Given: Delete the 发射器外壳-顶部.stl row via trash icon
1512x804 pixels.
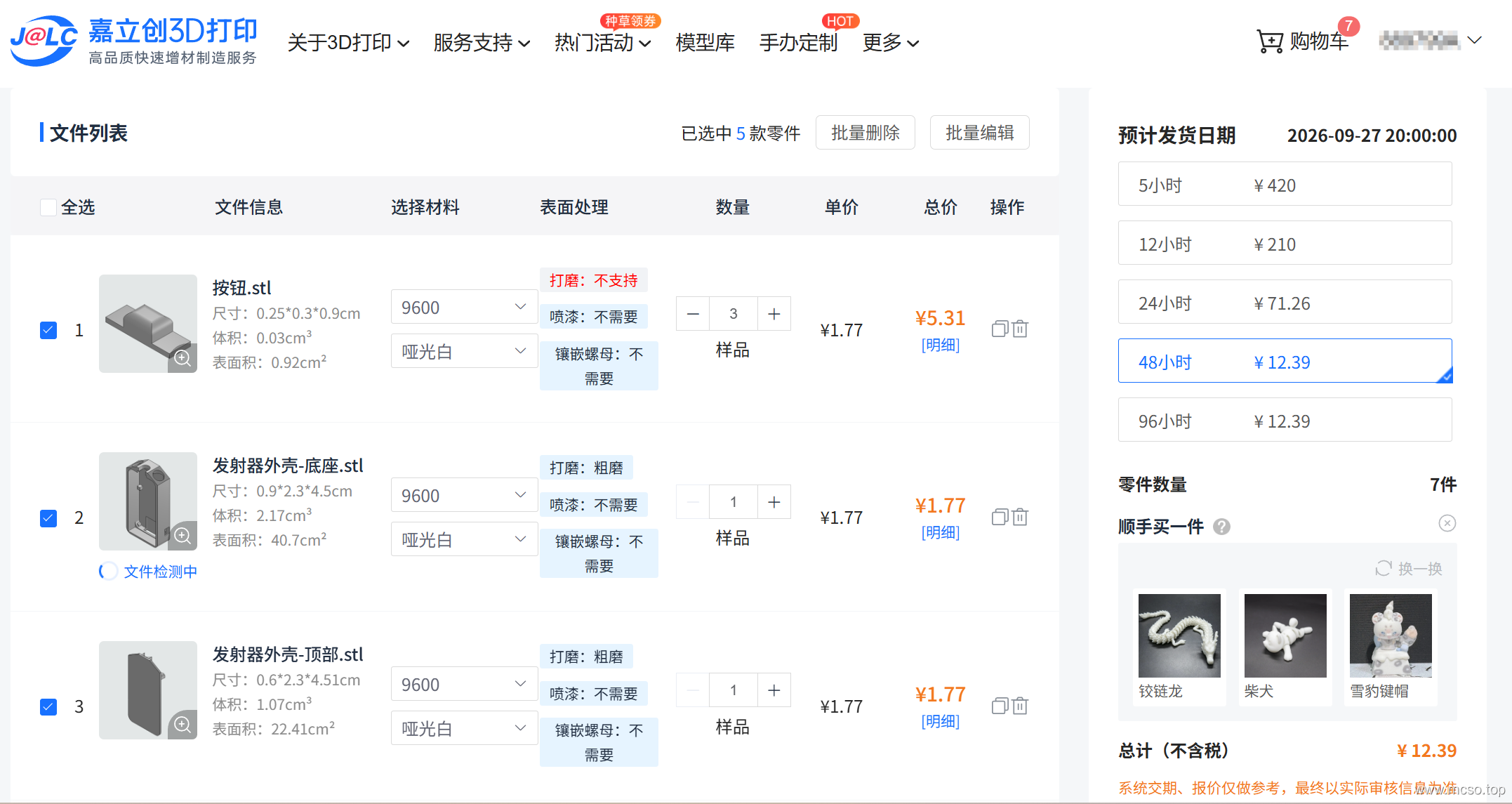Looking at the screenshot, I should [1020, 706].
